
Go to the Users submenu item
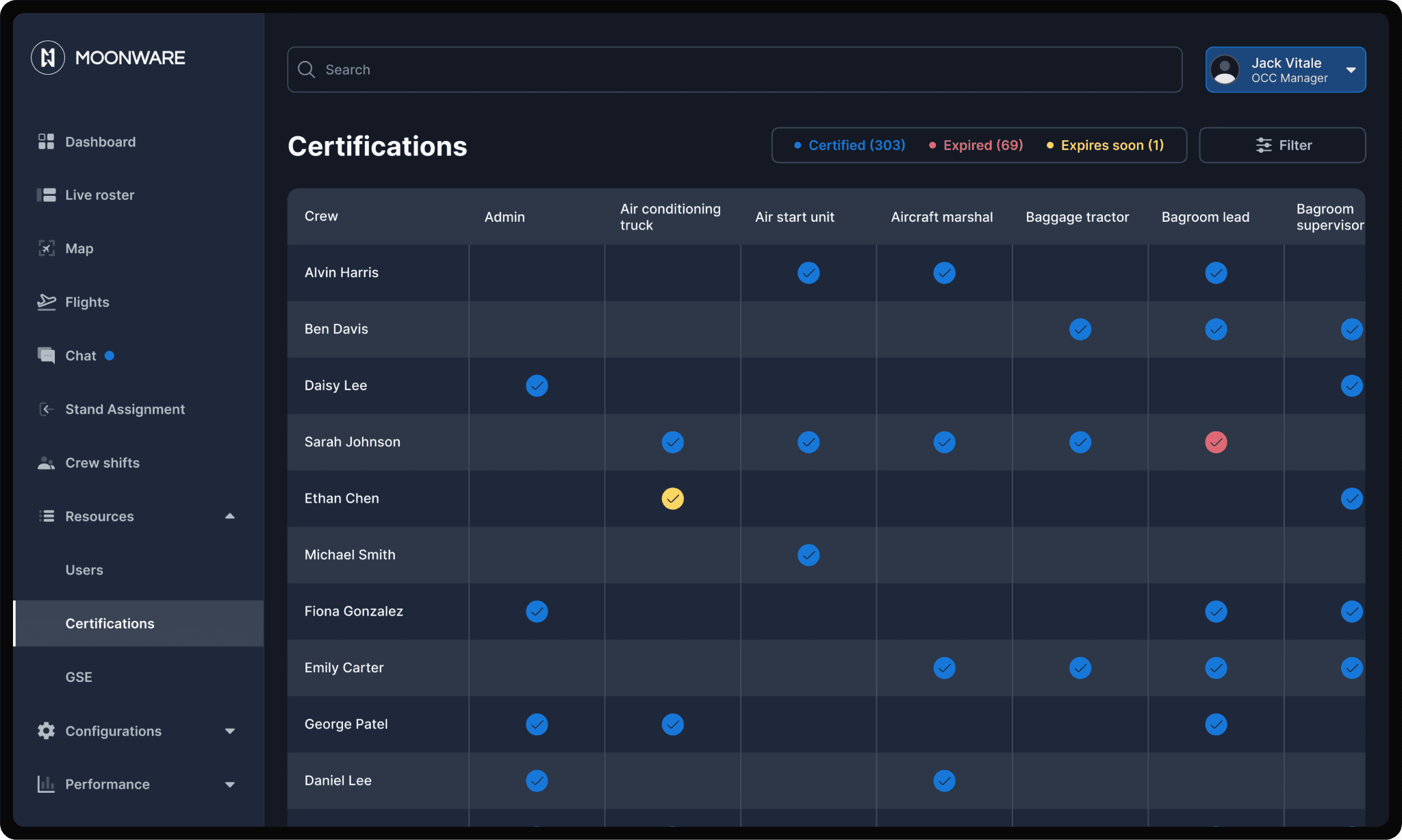coord(84,570)
